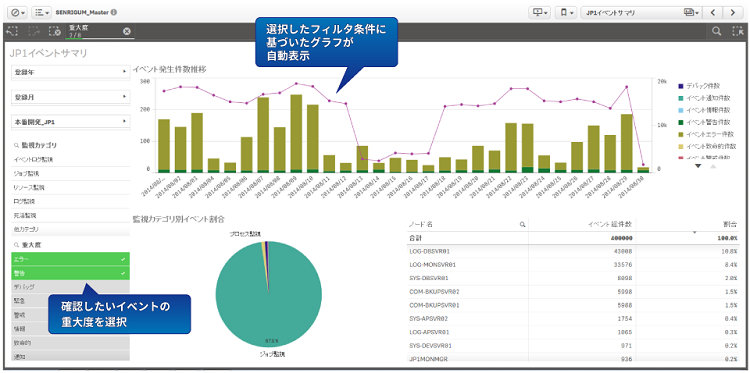The image size is (750, 373).
Task: Expand the 登録年 filter
Action: pos(70,72)
